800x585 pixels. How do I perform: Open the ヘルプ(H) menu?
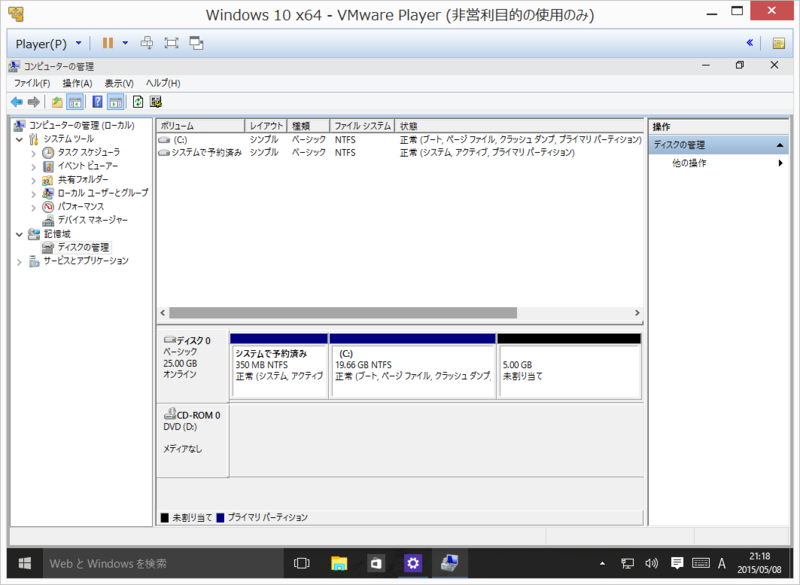point(163,83)
